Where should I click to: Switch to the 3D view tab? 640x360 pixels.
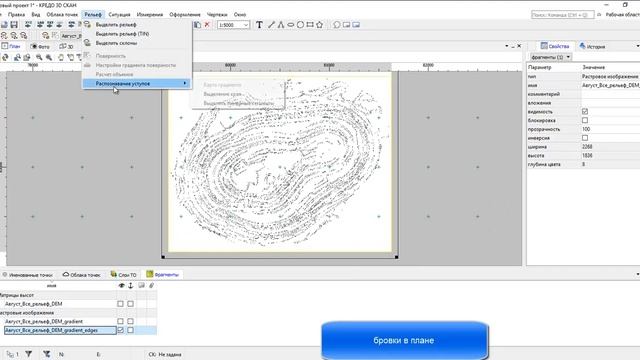pos(67,47)
